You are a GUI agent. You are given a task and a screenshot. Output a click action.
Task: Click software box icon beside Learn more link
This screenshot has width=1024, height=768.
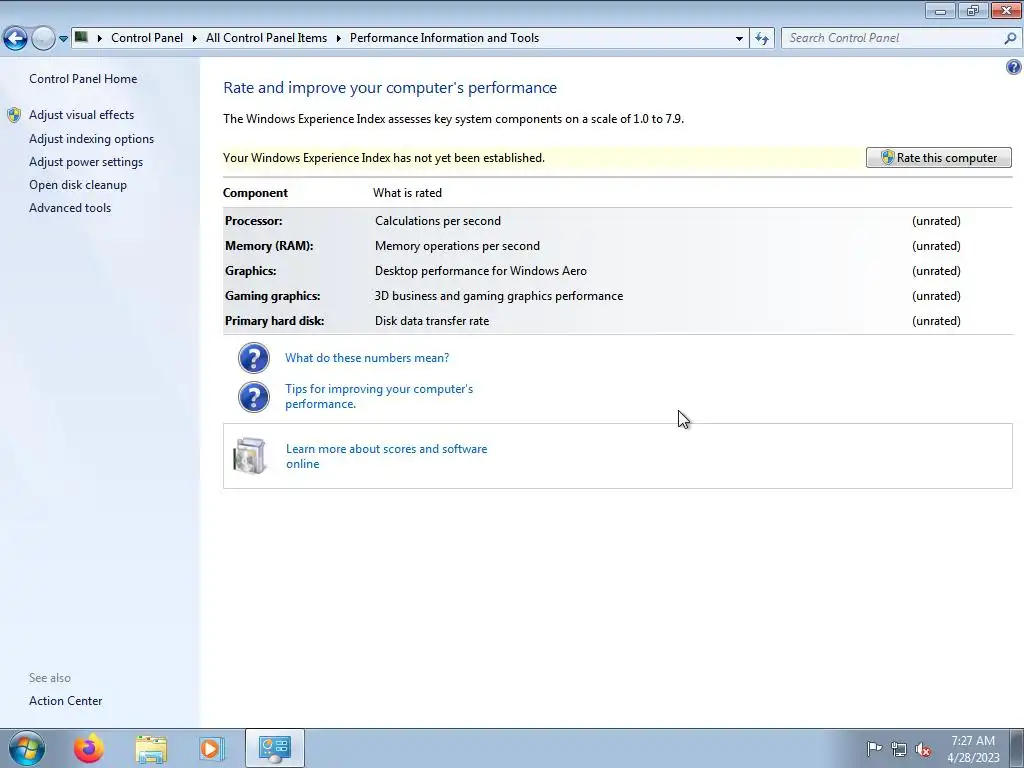point(249,455)
